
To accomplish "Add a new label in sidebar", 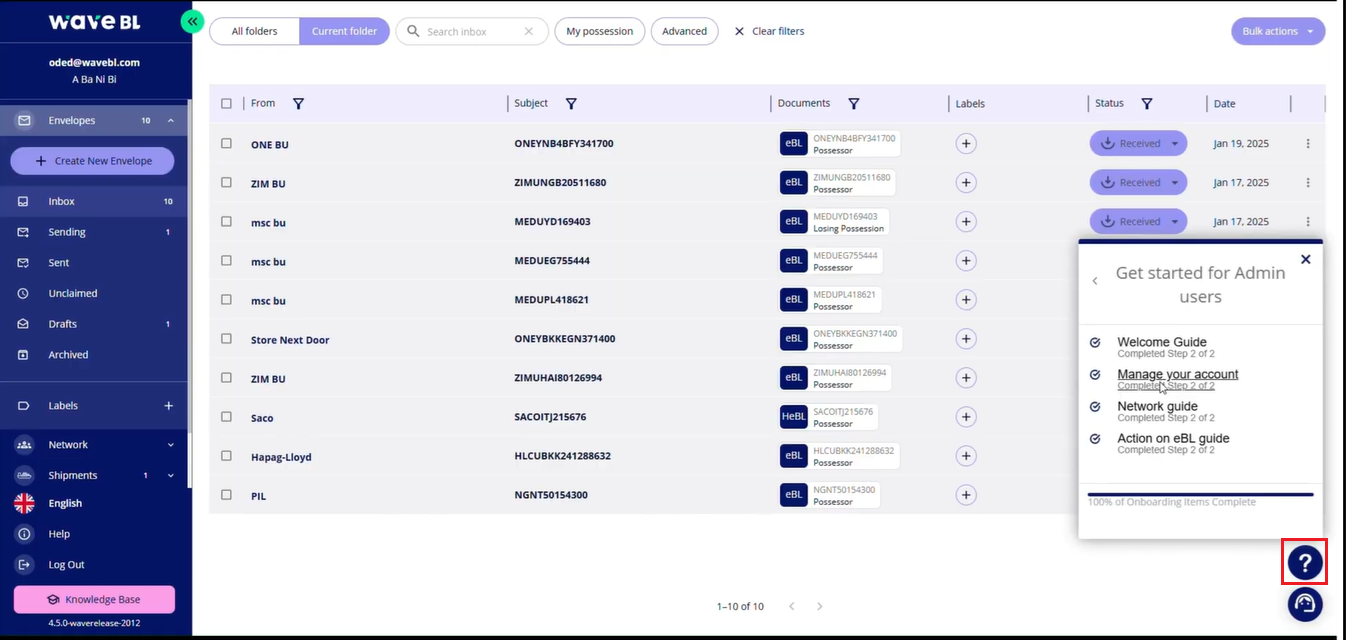I will 169,406.
